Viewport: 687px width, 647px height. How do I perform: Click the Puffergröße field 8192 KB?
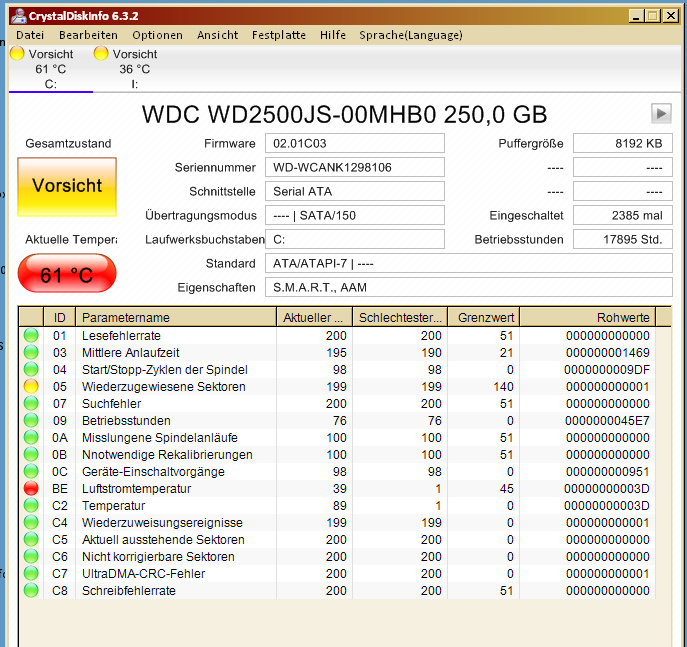[623, 143]
